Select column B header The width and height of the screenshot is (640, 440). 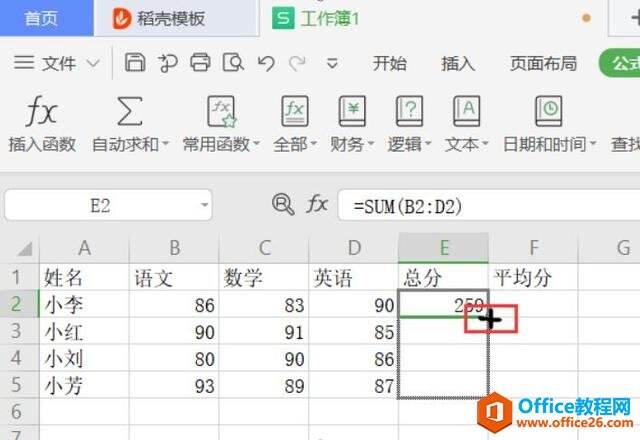click(174, 248)
